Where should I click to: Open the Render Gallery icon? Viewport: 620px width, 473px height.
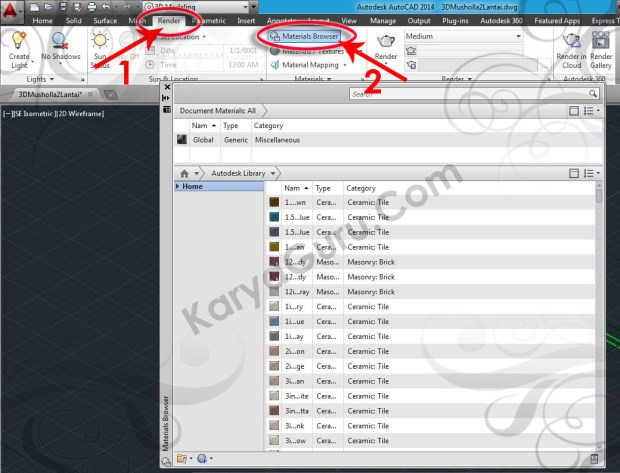click(601, 40)
